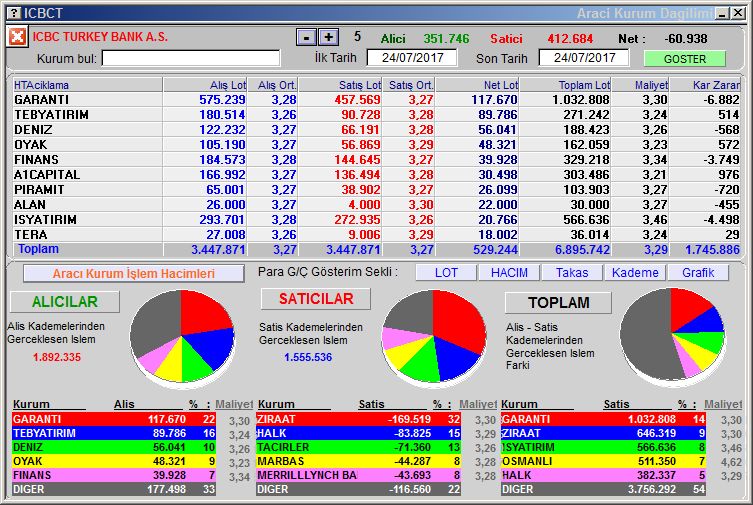Click gray DIGER -116.560 sellers row
753x505 pixels.
pos(359,489)
